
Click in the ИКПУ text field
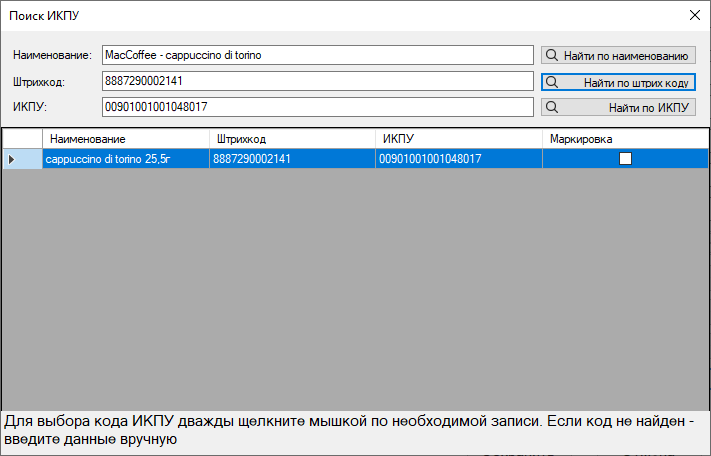pos(317,107)
